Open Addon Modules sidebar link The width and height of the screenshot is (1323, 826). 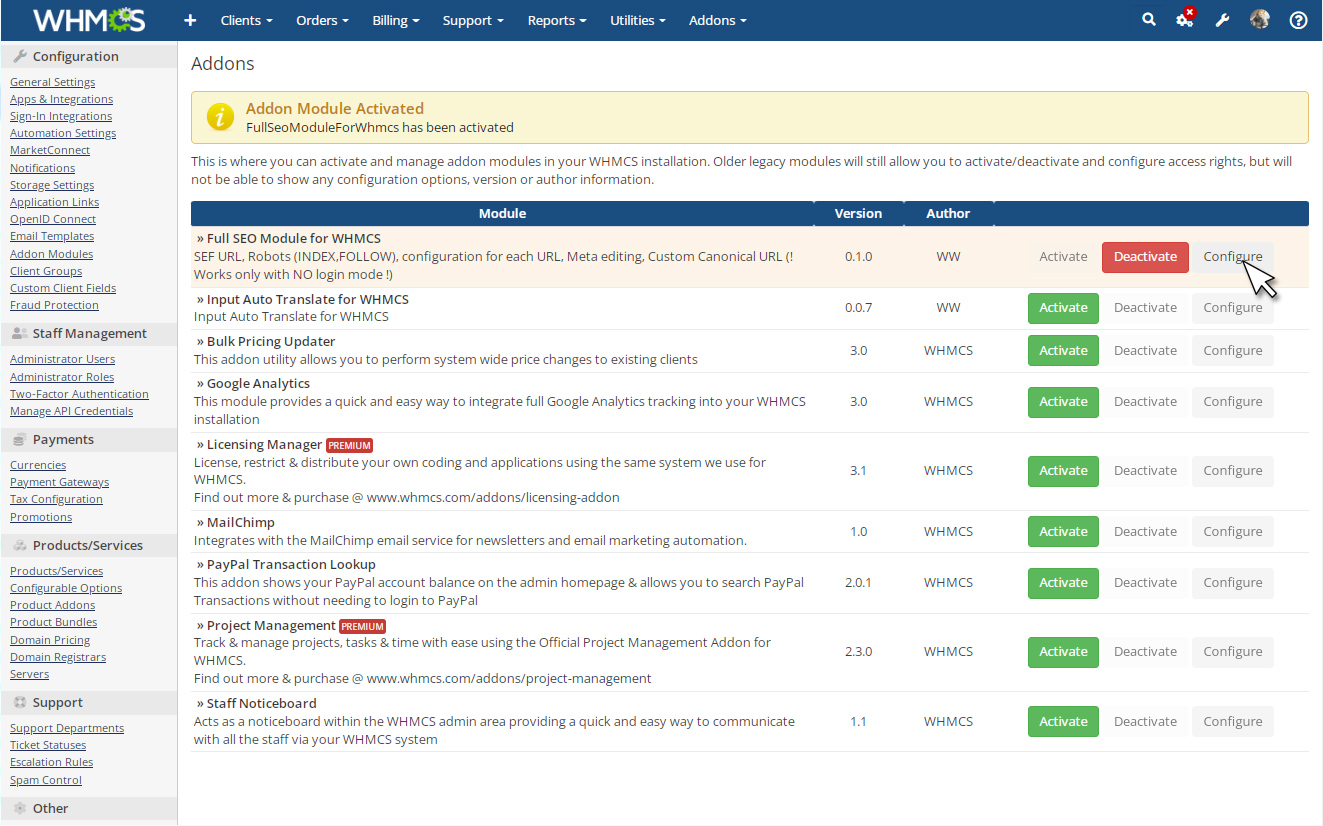(x=51, y=254)
